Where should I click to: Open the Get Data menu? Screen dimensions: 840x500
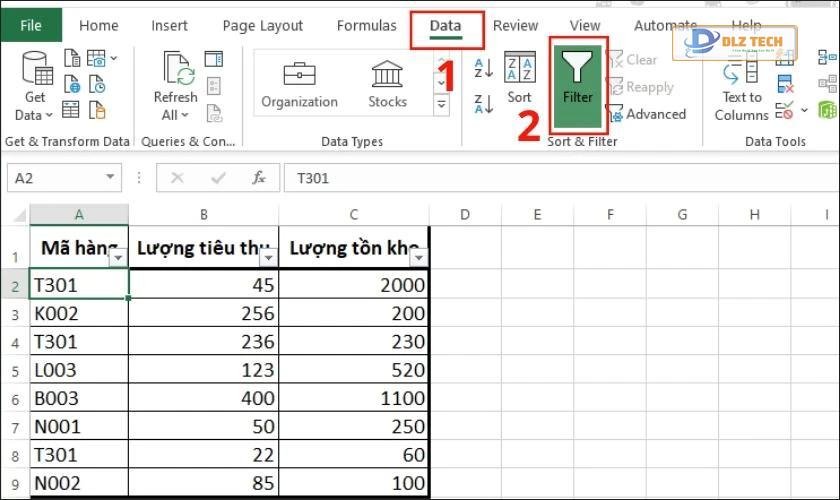tap(35, 86)
